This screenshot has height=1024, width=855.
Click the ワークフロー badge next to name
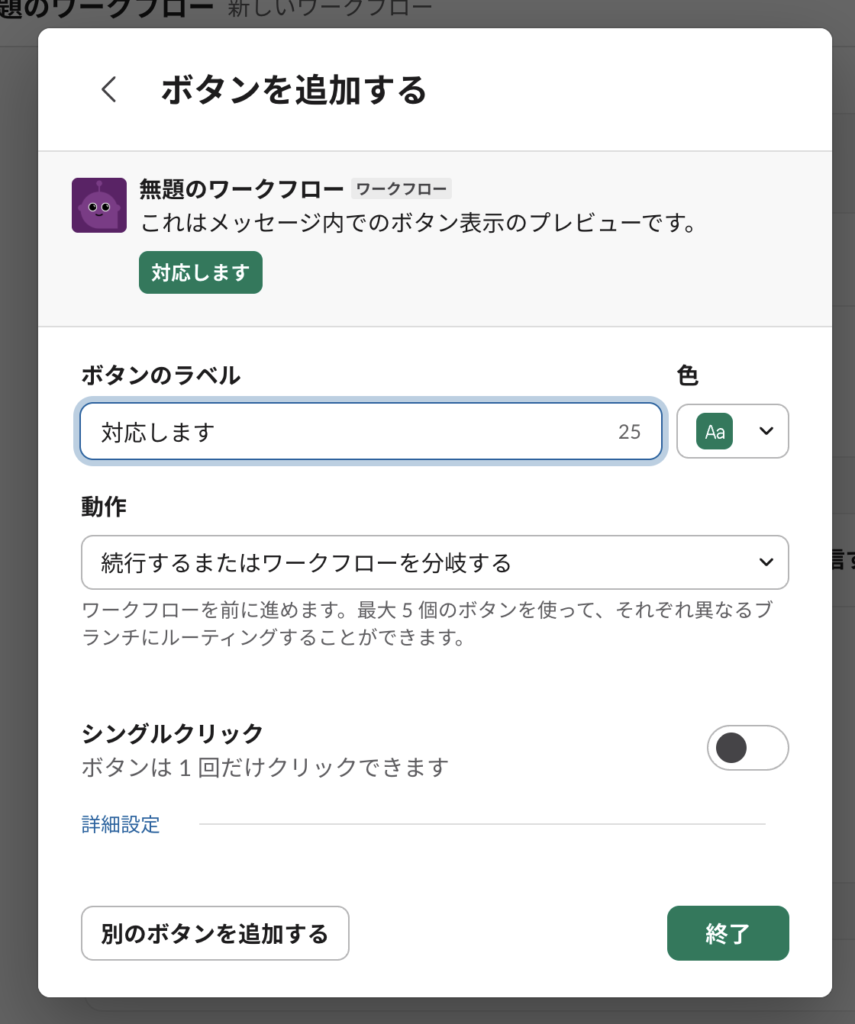(x=401, y=188)
